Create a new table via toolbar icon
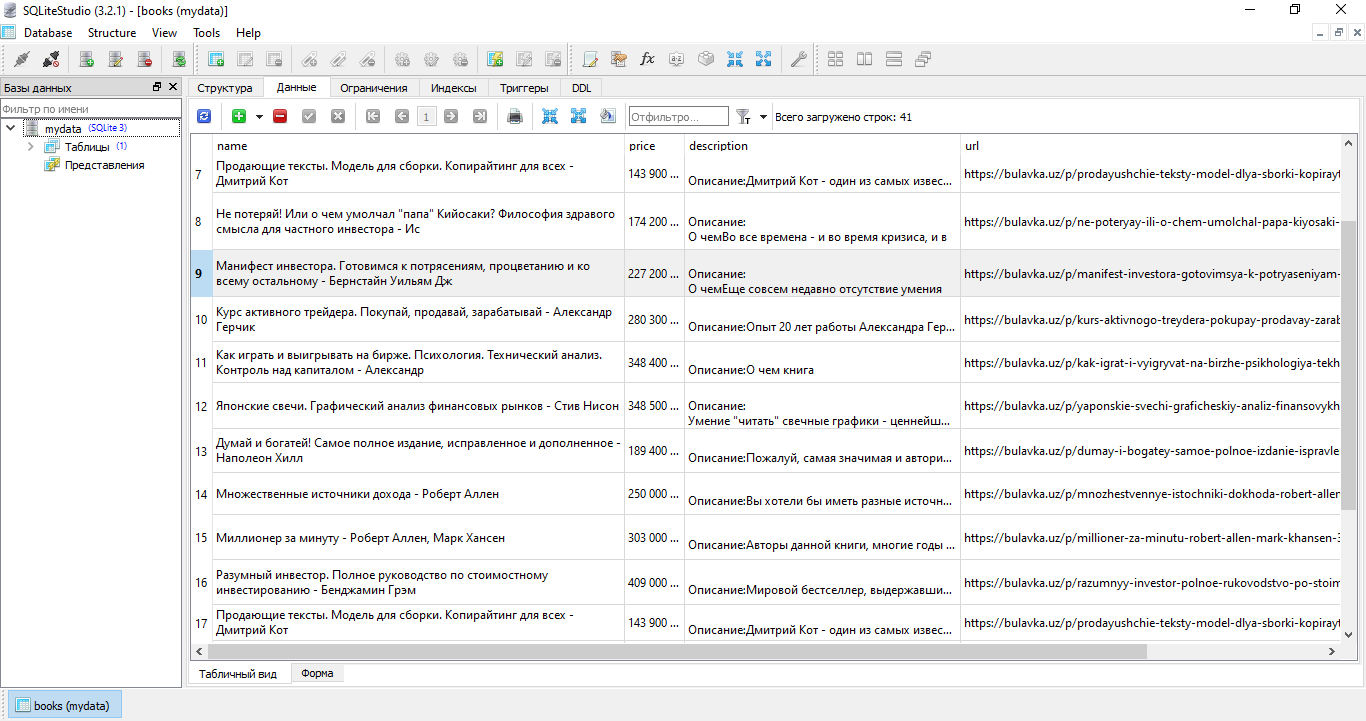Viewport: 1366px width, 721px height. click(x=215, y=59)
